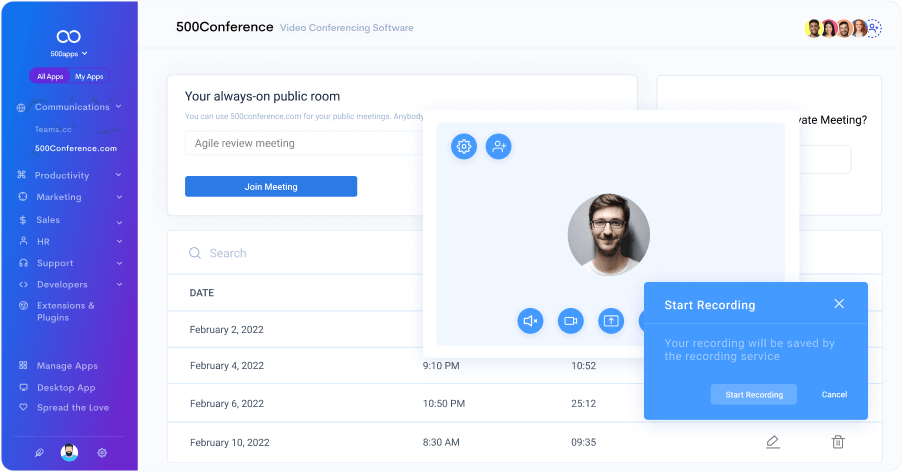Collapse the Communications section

[119, 106]
